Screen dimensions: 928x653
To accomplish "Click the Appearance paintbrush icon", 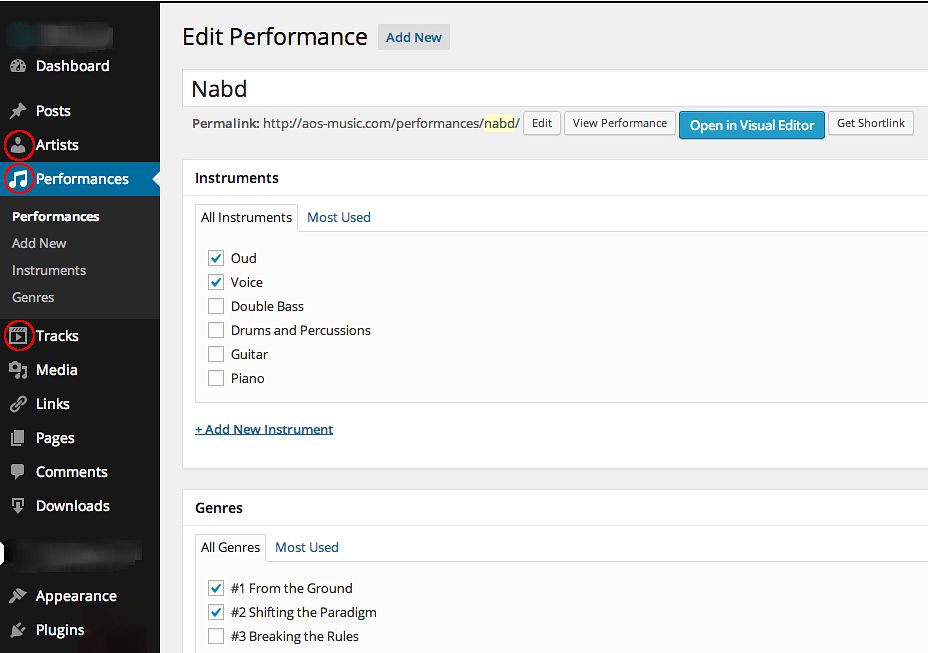I will pyautogui.click(x=18, y=596).
